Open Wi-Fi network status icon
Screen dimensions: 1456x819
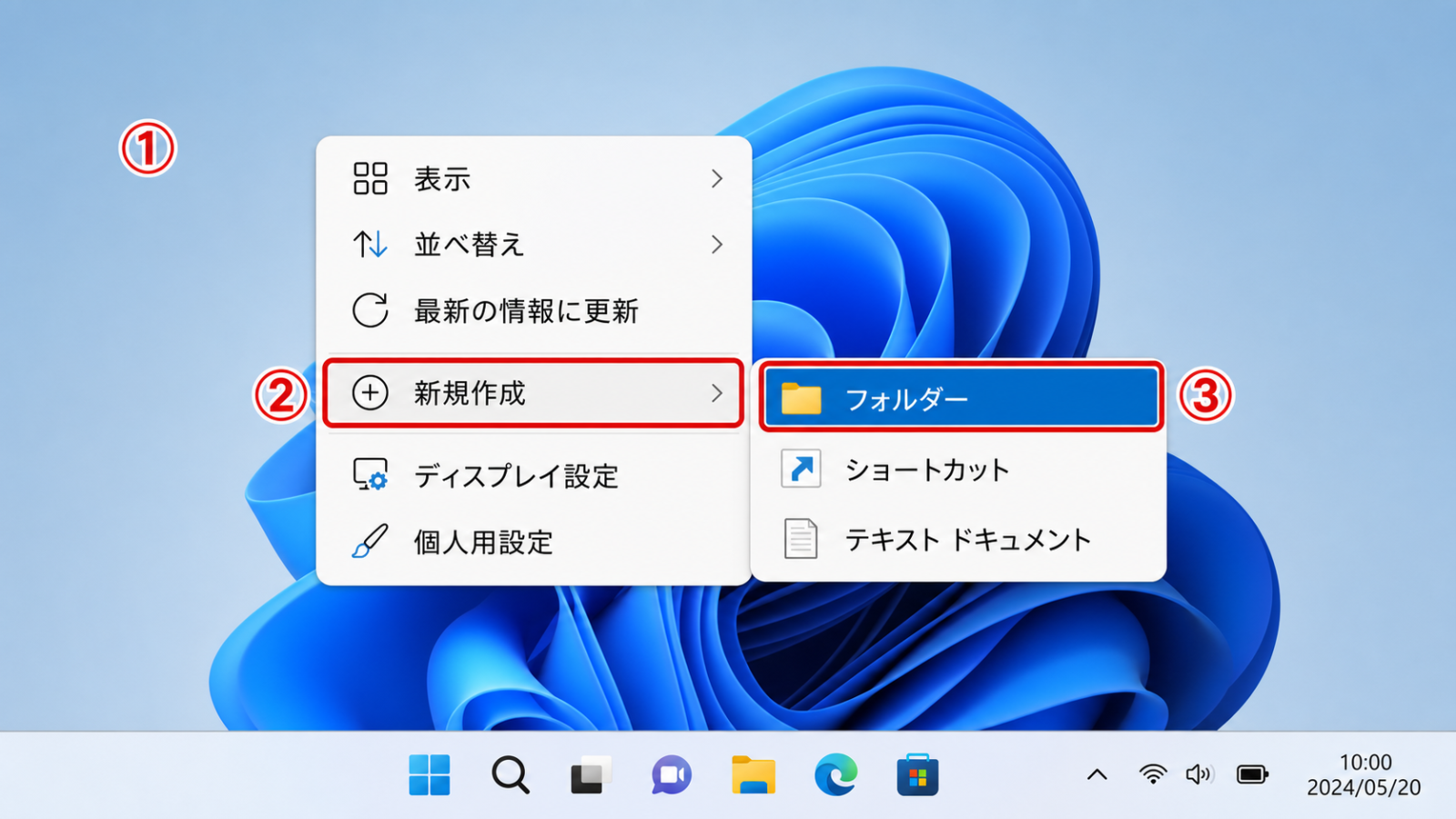coord(1153,774)
